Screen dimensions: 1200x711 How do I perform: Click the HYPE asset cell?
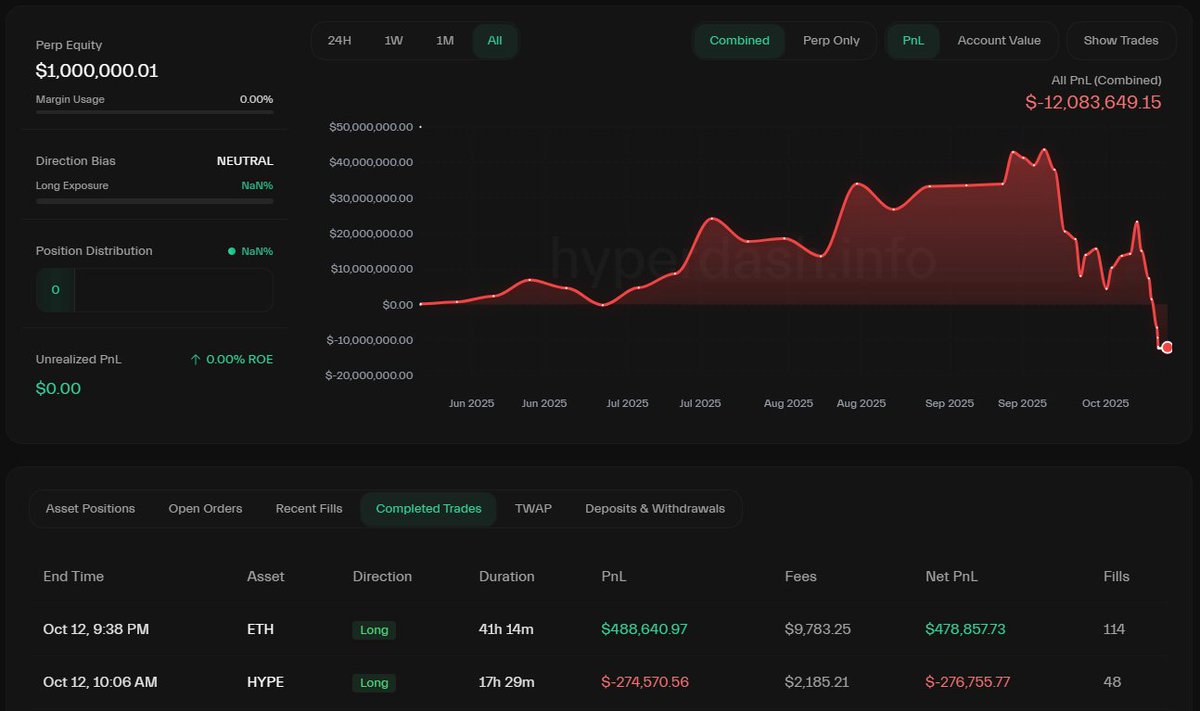click(x=265, y=682)
